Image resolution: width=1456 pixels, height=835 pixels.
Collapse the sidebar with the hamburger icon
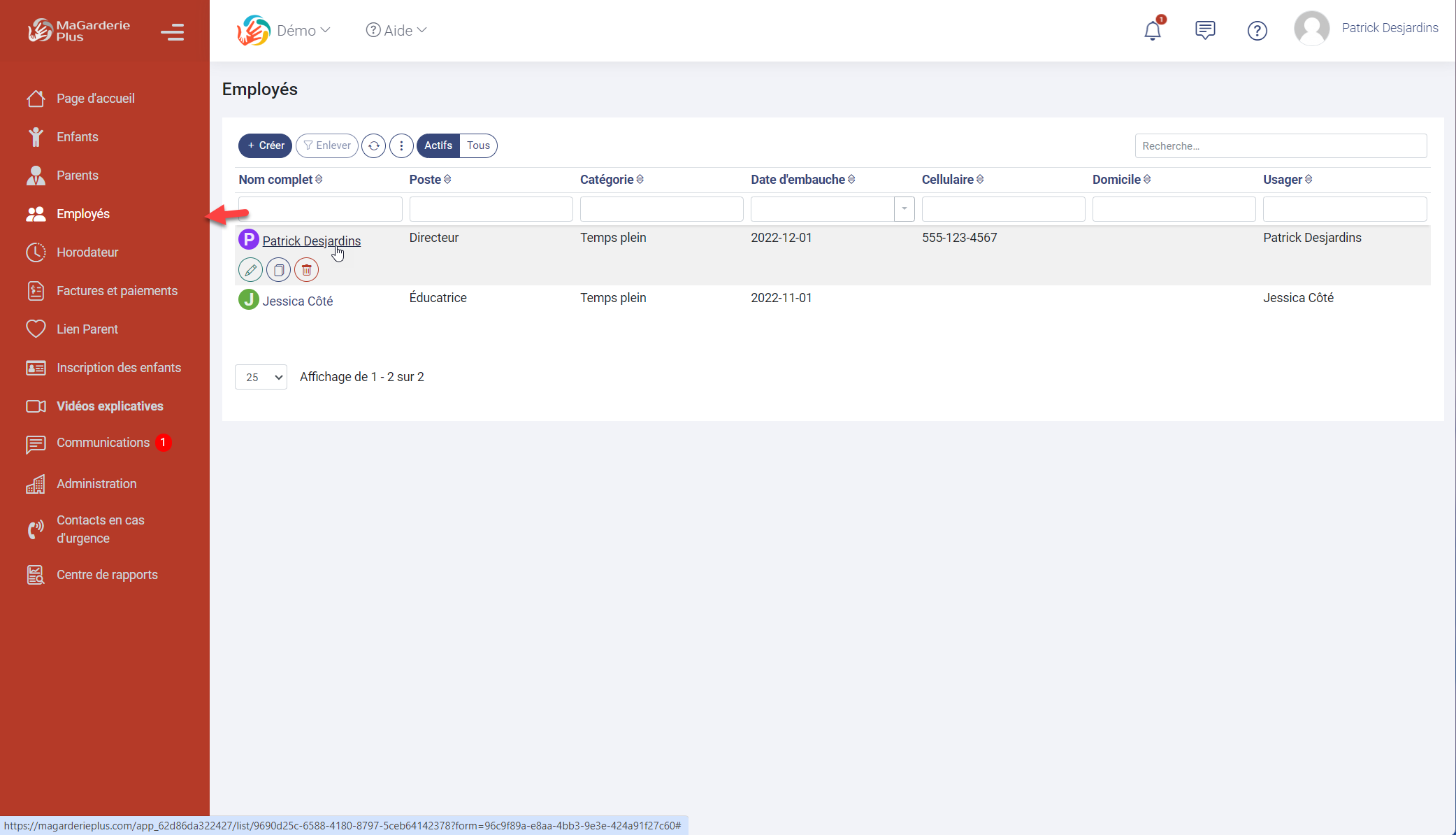point(172,32)
